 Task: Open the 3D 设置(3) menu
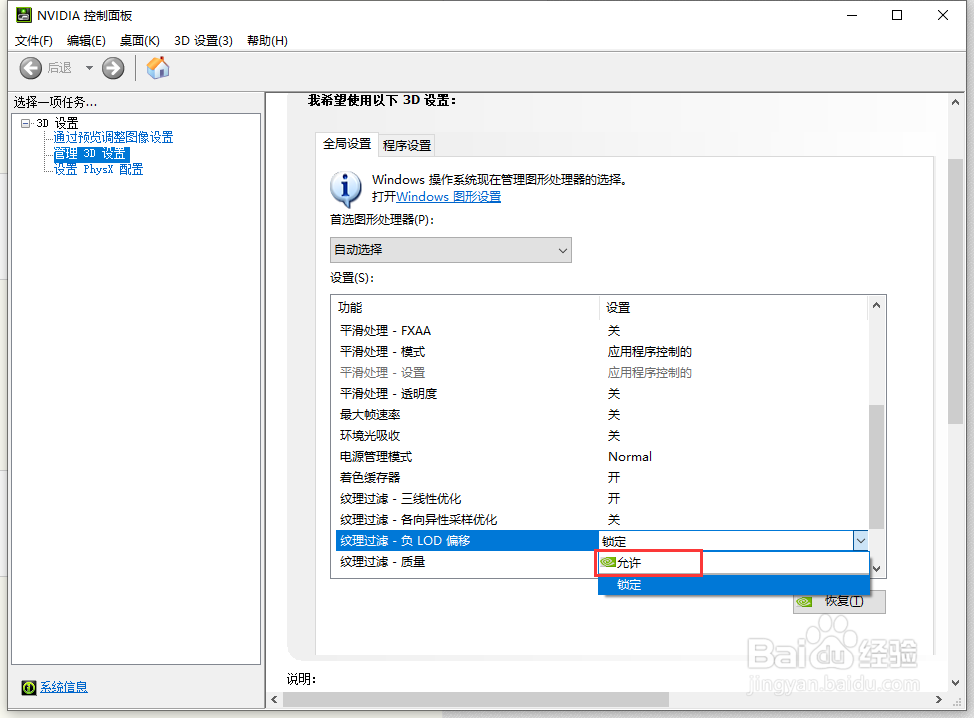pos(203,40)
